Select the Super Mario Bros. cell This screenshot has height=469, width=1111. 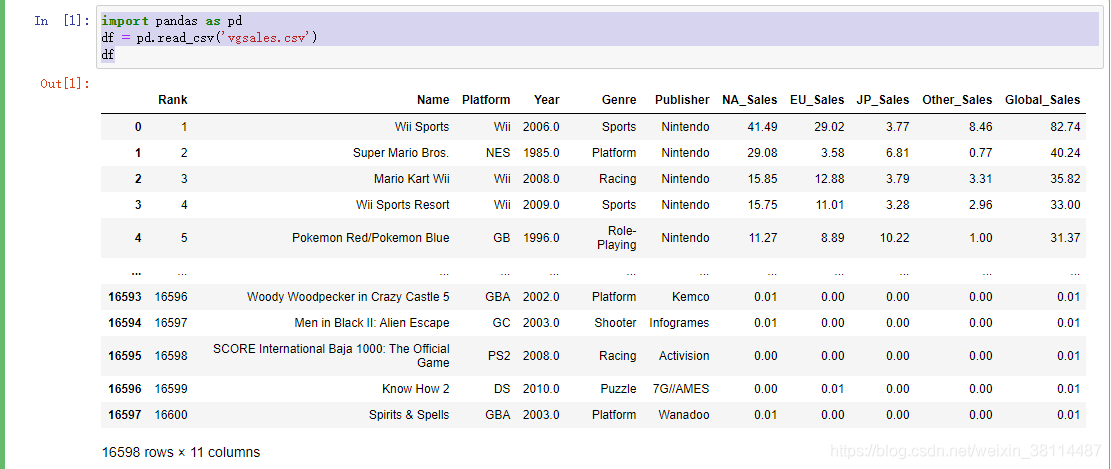coord(401,153)
